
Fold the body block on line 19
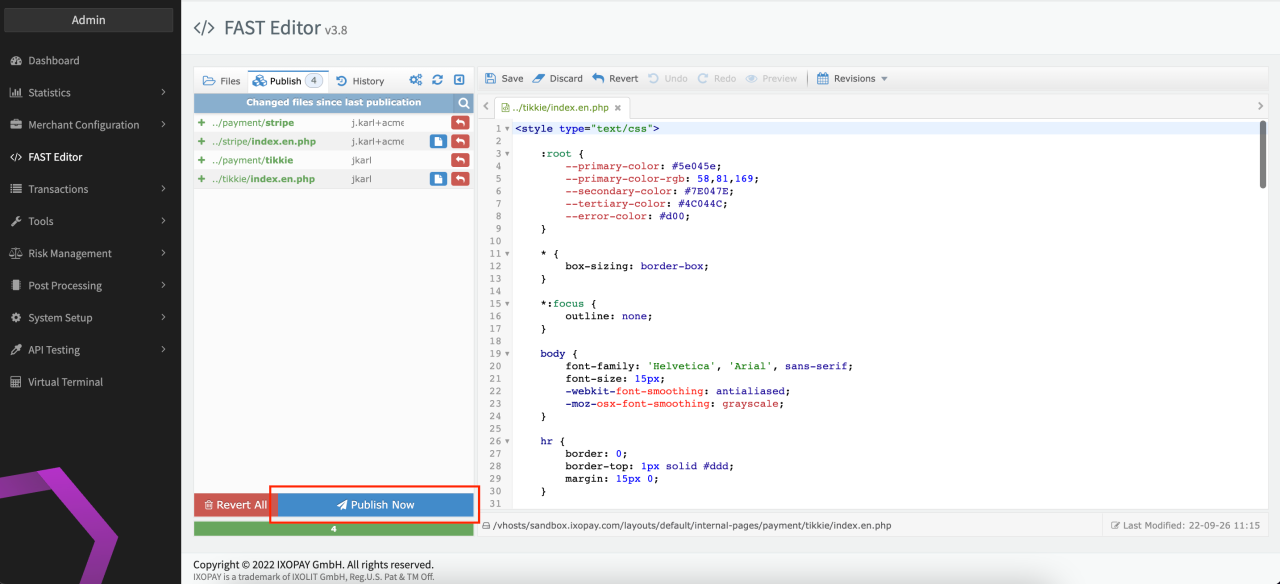[507, 354]
